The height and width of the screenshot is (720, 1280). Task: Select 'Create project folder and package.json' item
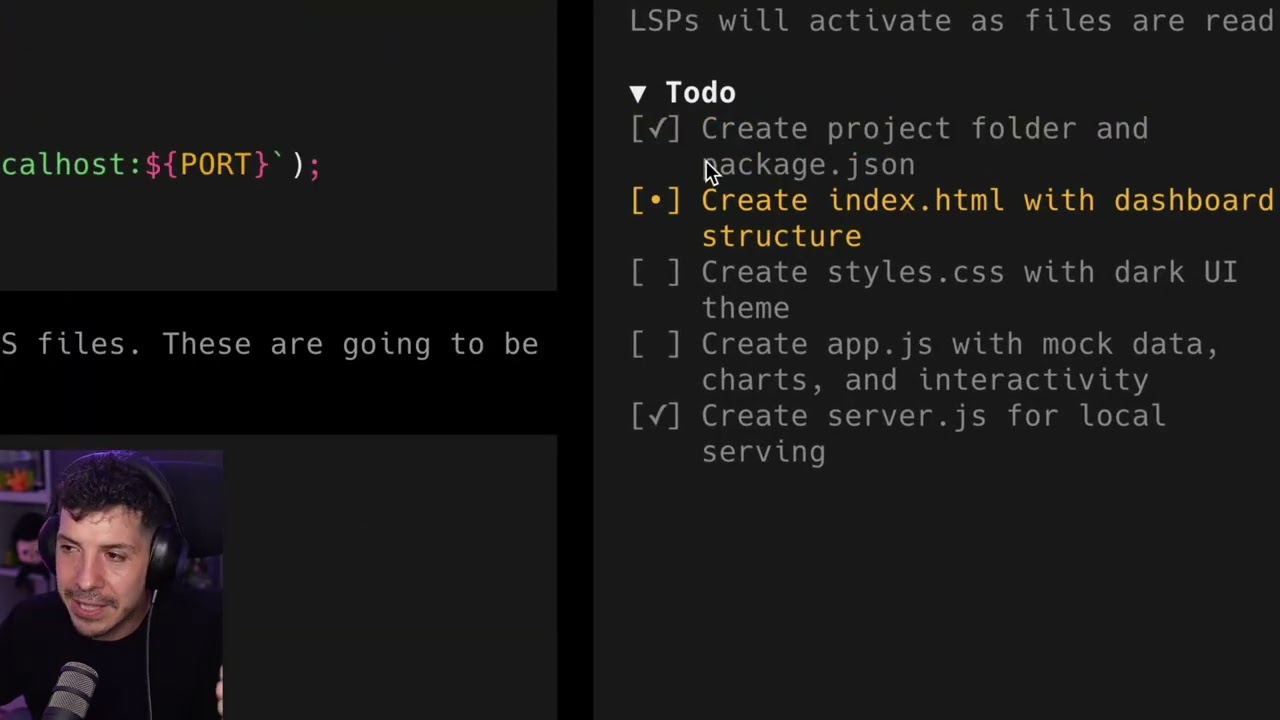(925, 147)
